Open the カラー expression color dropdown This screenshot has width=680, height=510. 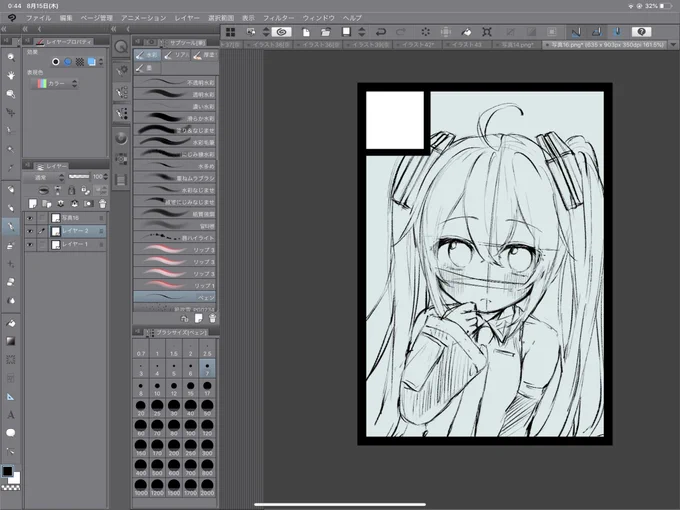57,83
